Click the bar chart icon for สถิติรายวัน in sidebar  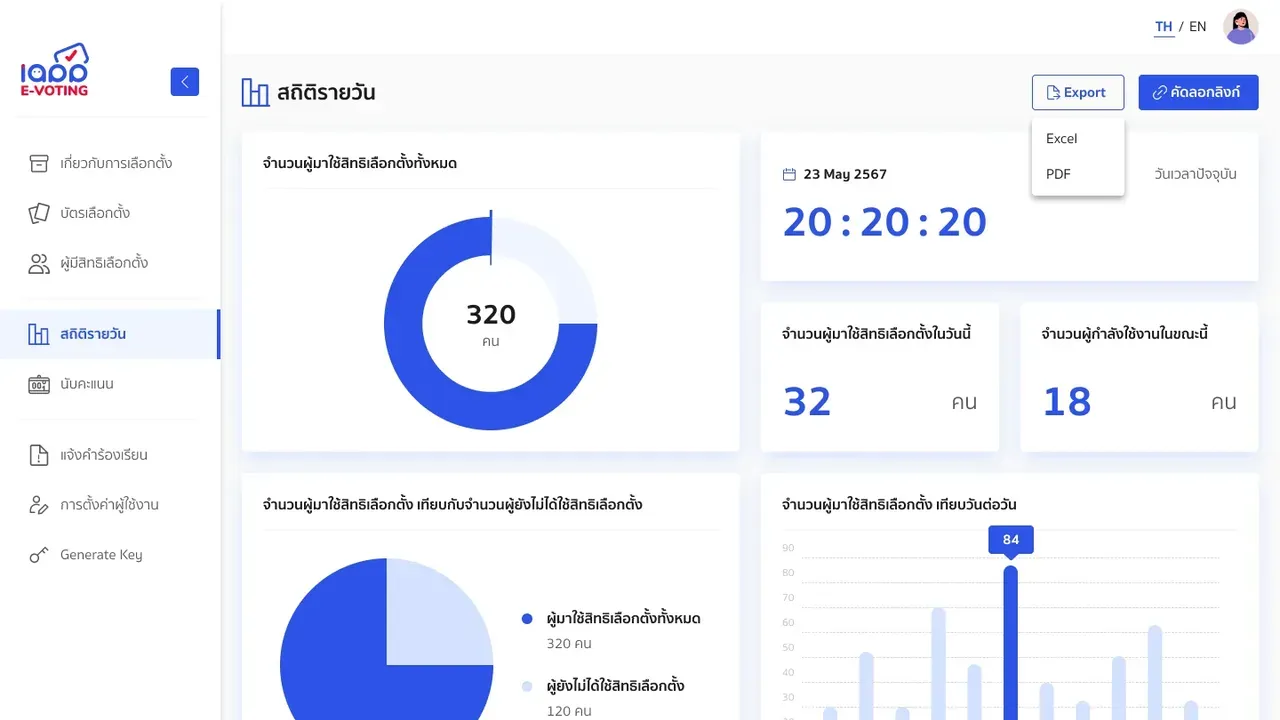(x=39, y=334)
